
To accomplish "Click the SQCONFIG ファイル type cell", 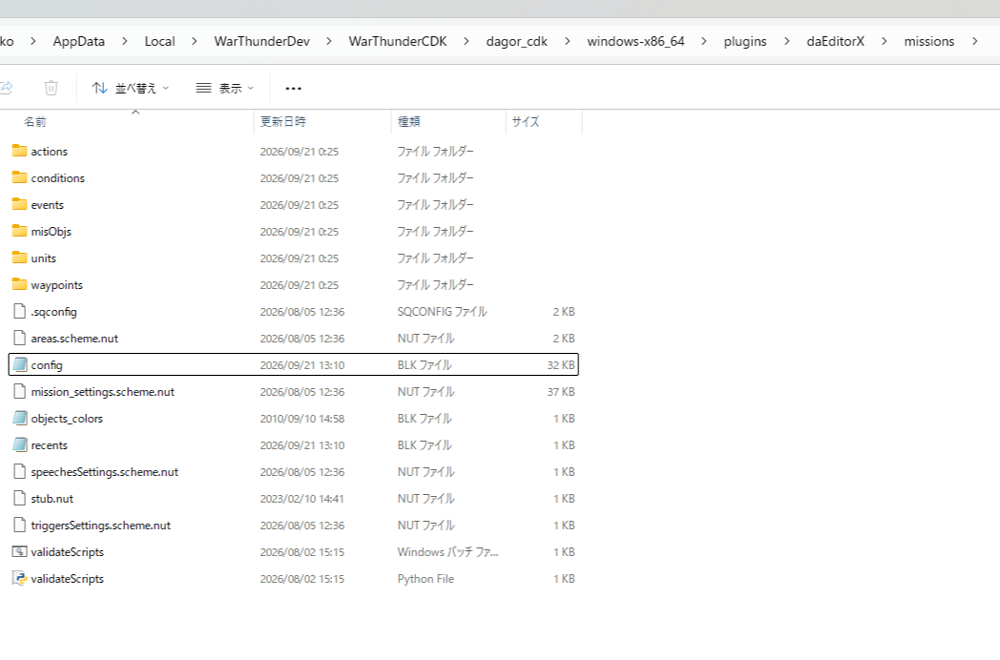I will click(442, 312).
